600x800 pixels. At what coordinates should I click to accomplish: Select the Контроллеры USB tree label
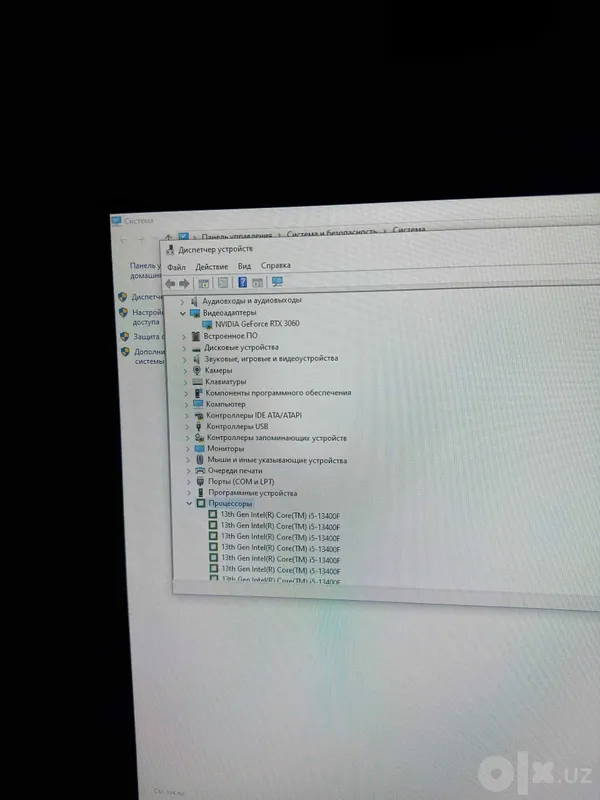click(237, 427)
